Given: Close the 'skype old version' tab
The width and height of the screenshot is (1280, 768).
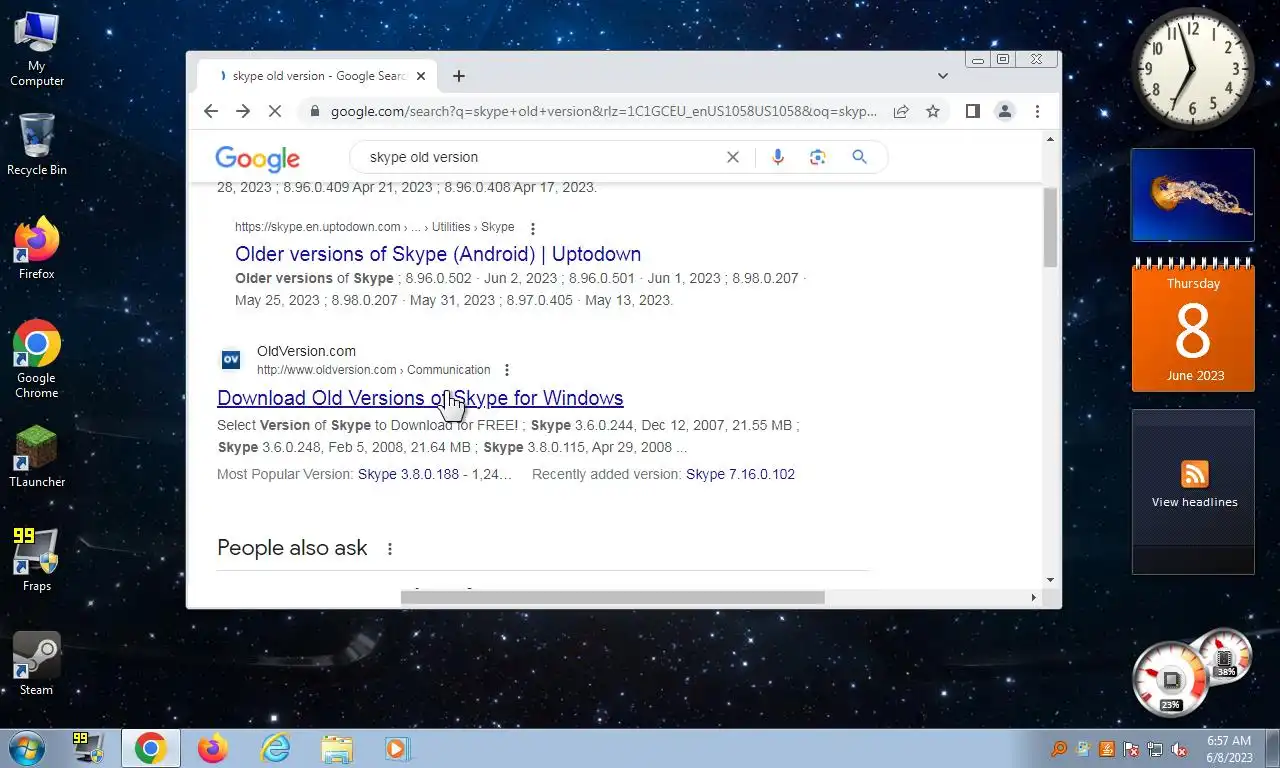Looking at the screenshot, I should click(x=421, y=76).
